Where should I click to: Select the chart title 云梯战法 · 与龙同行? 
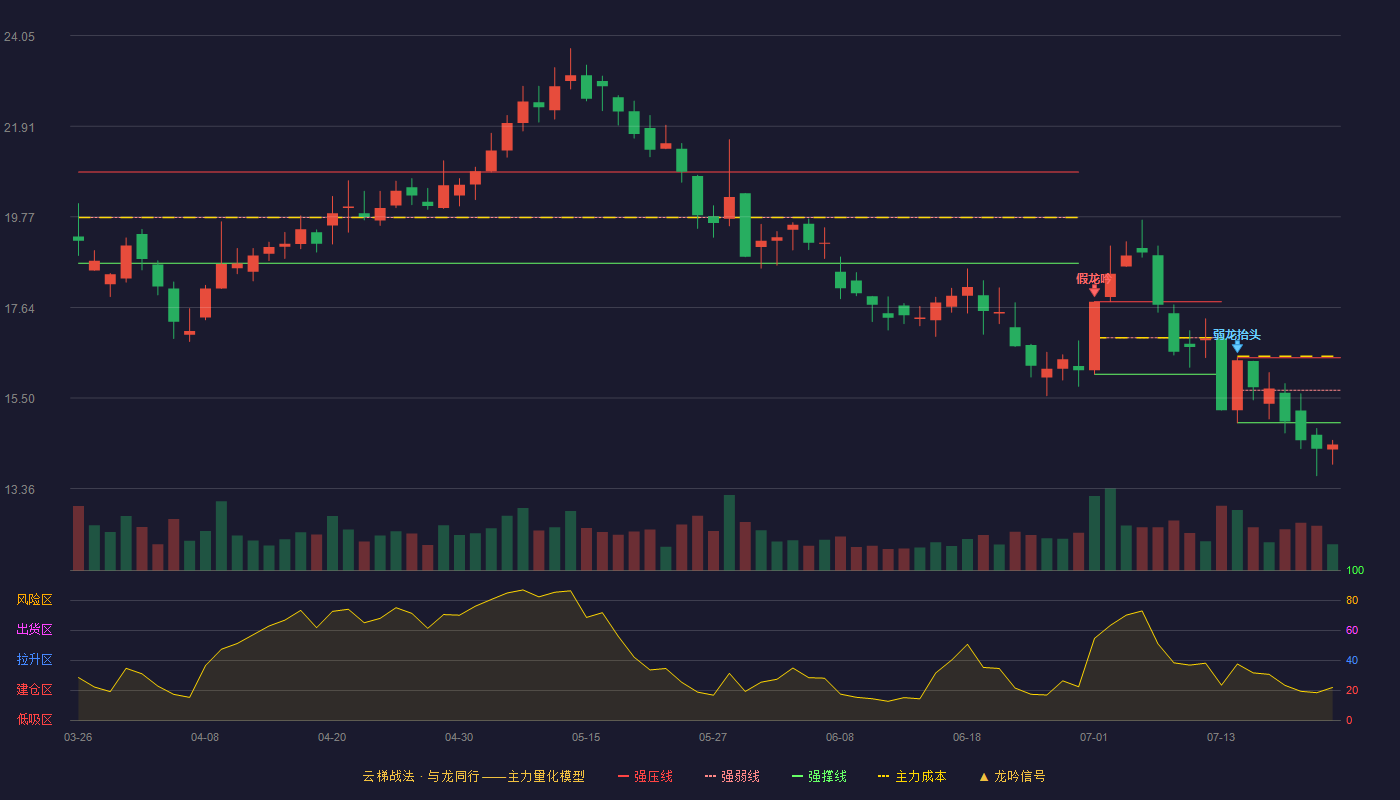421,776
